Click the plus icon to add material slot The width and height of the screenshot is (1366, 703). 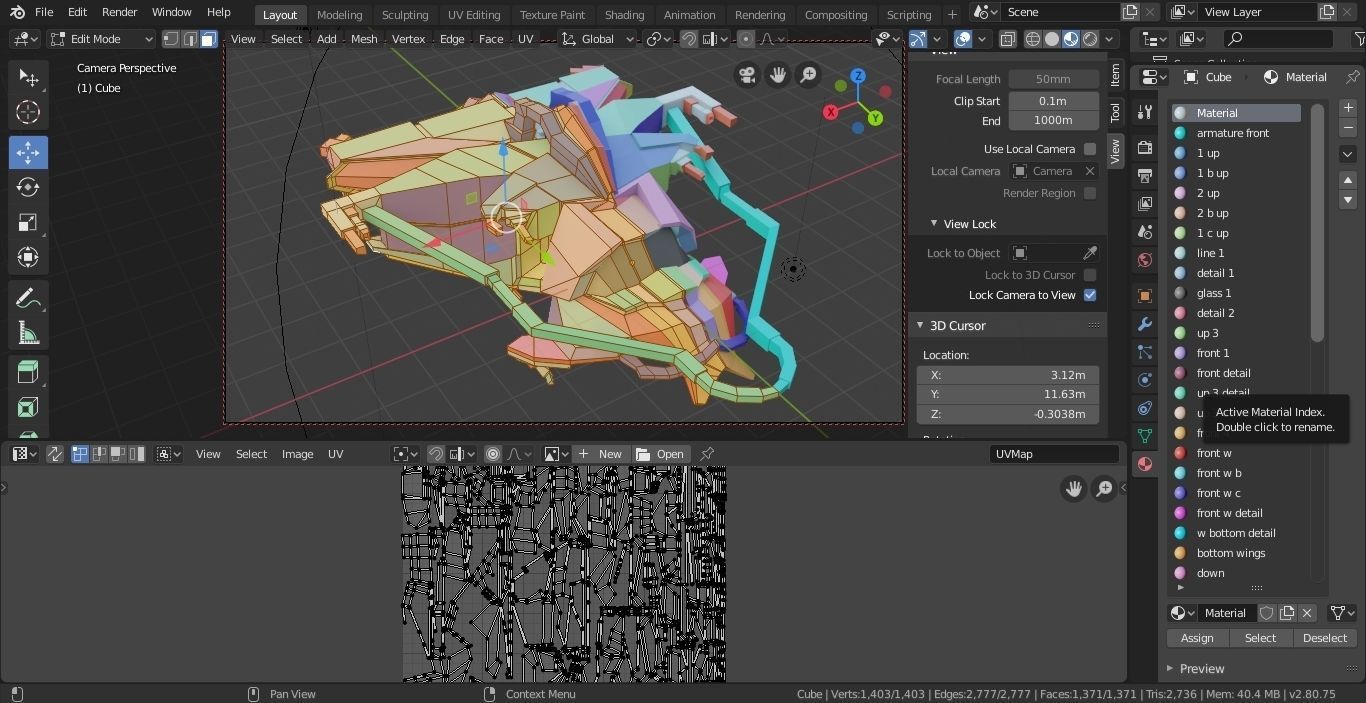[x=1348, y=108]
